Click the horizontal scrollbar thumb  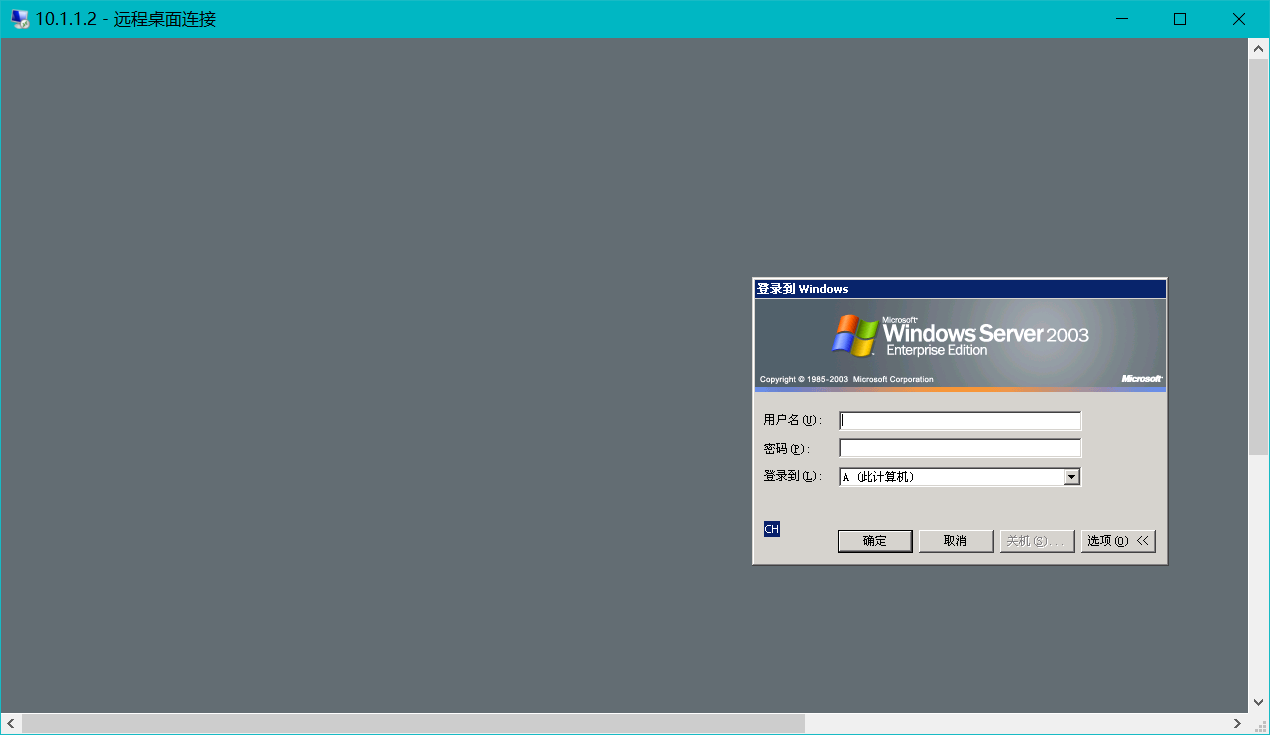[x=413, y=723]
